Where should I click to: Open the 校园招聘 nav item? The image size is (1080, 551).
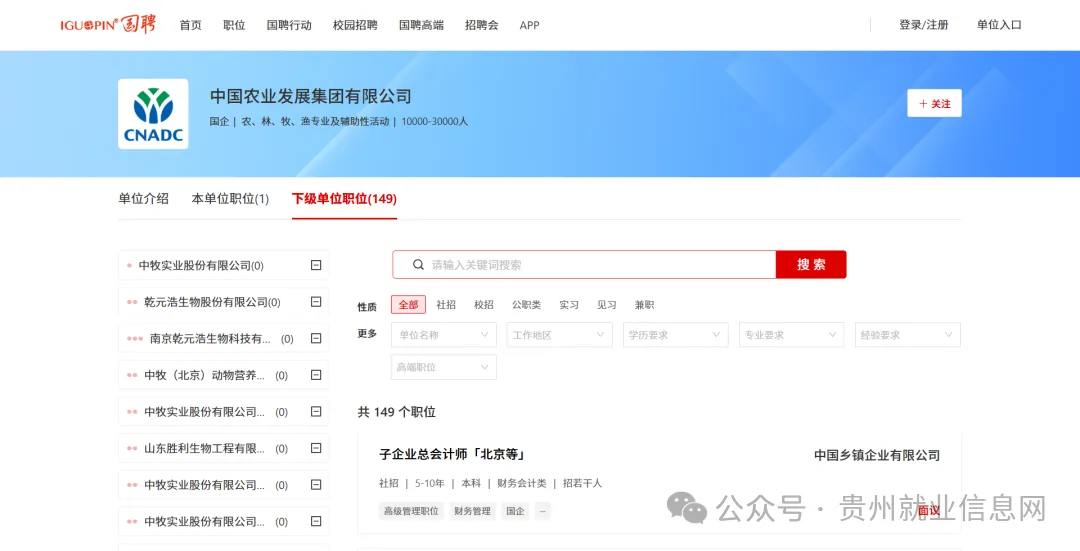click(355, 25)
